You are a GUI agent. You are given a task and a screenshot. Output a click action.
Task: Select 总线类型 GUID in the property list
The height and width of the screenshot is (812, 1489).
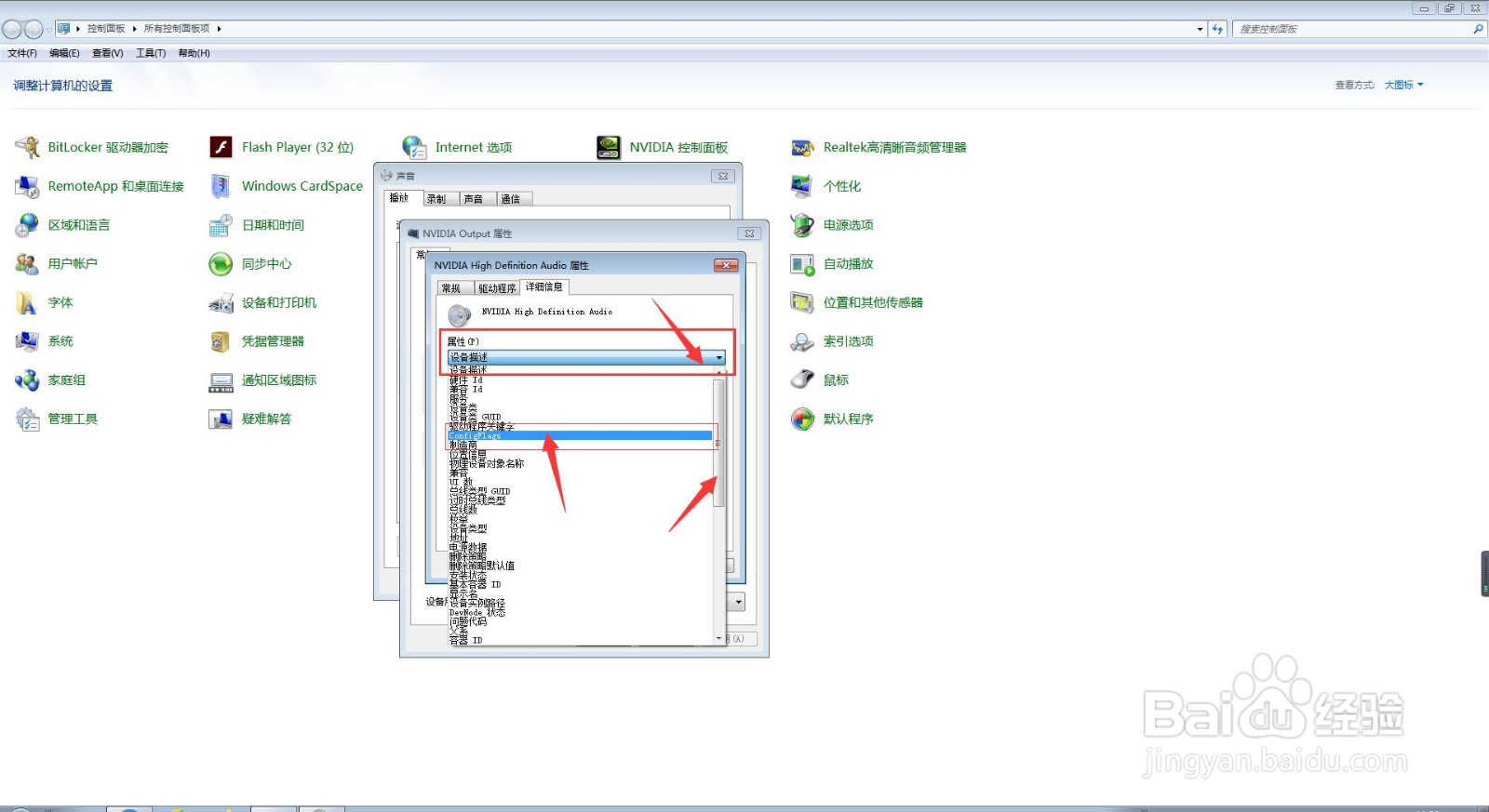[x=580, y=491]
